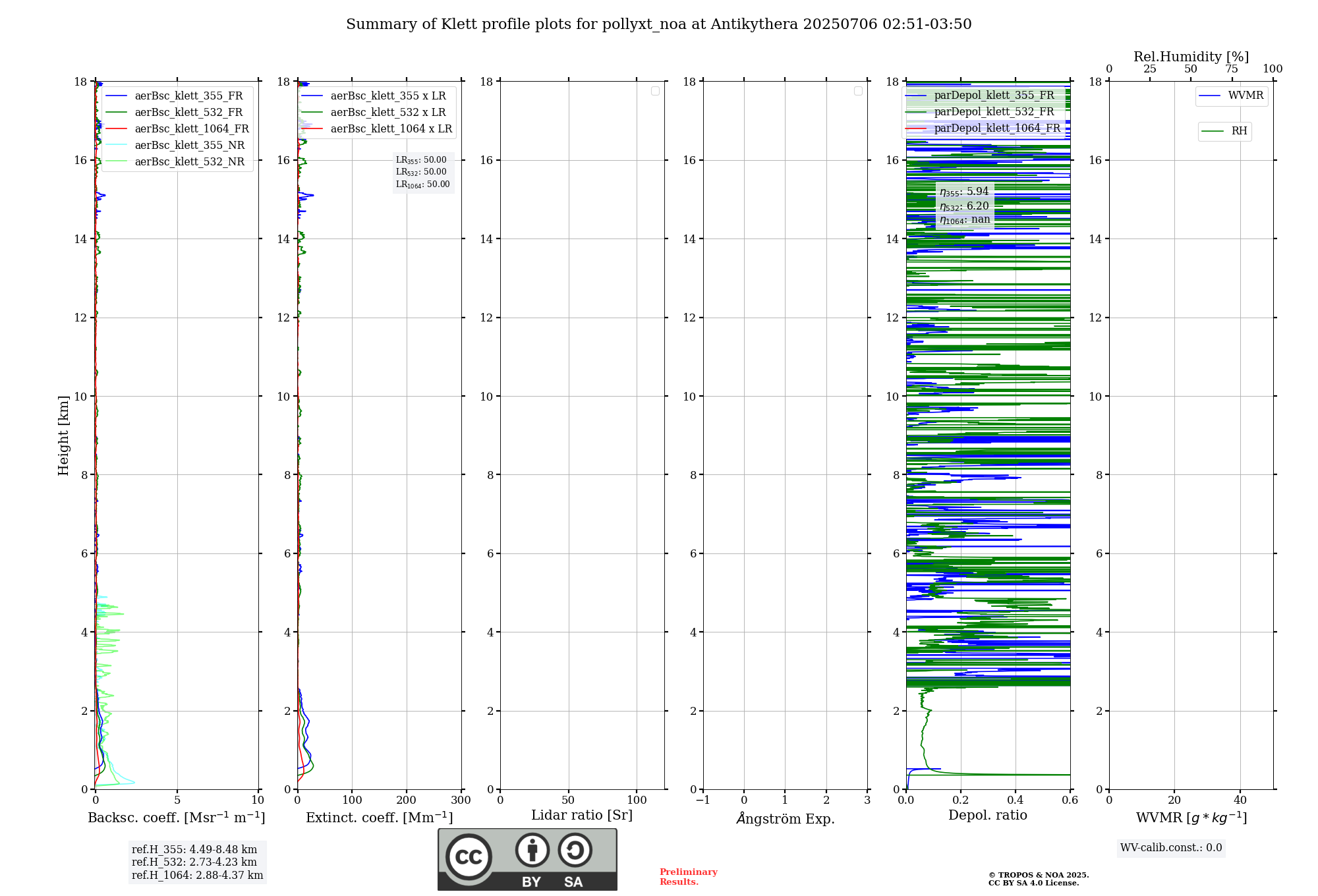
Task: Click the empty legend box in Ångström plot
Action: [858, 91]
